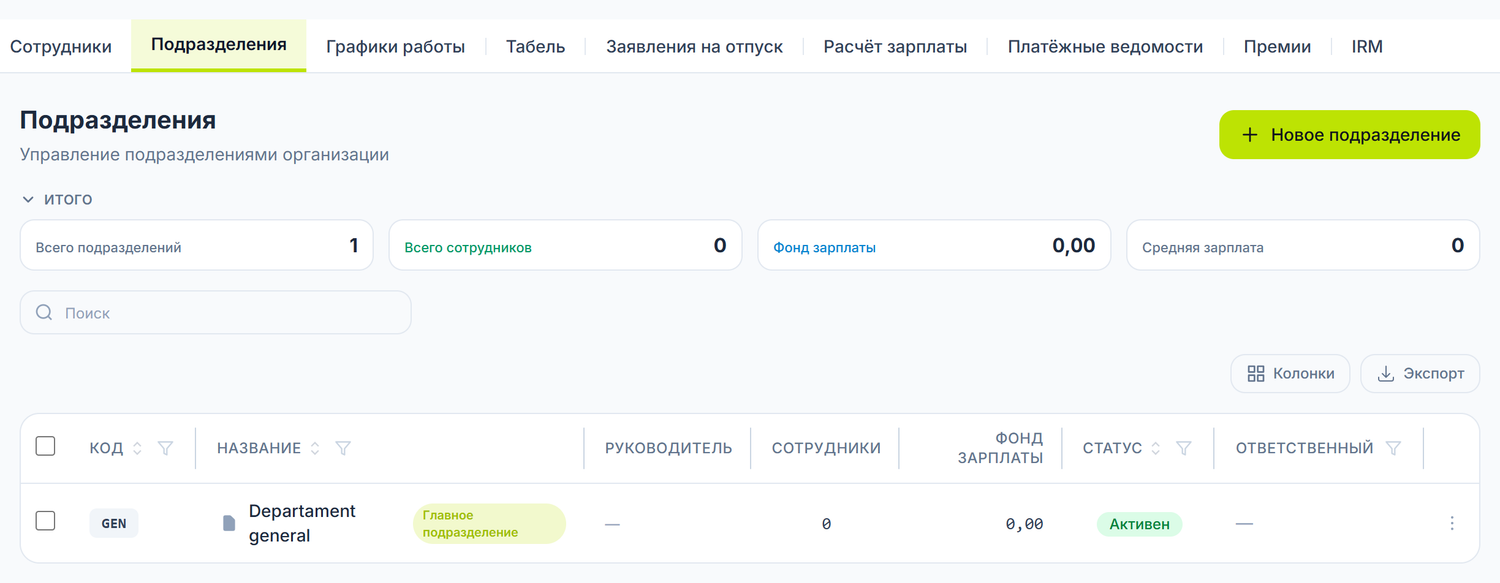Click the Экспорт button
Screen dimensions: 1500x583
1420,374
